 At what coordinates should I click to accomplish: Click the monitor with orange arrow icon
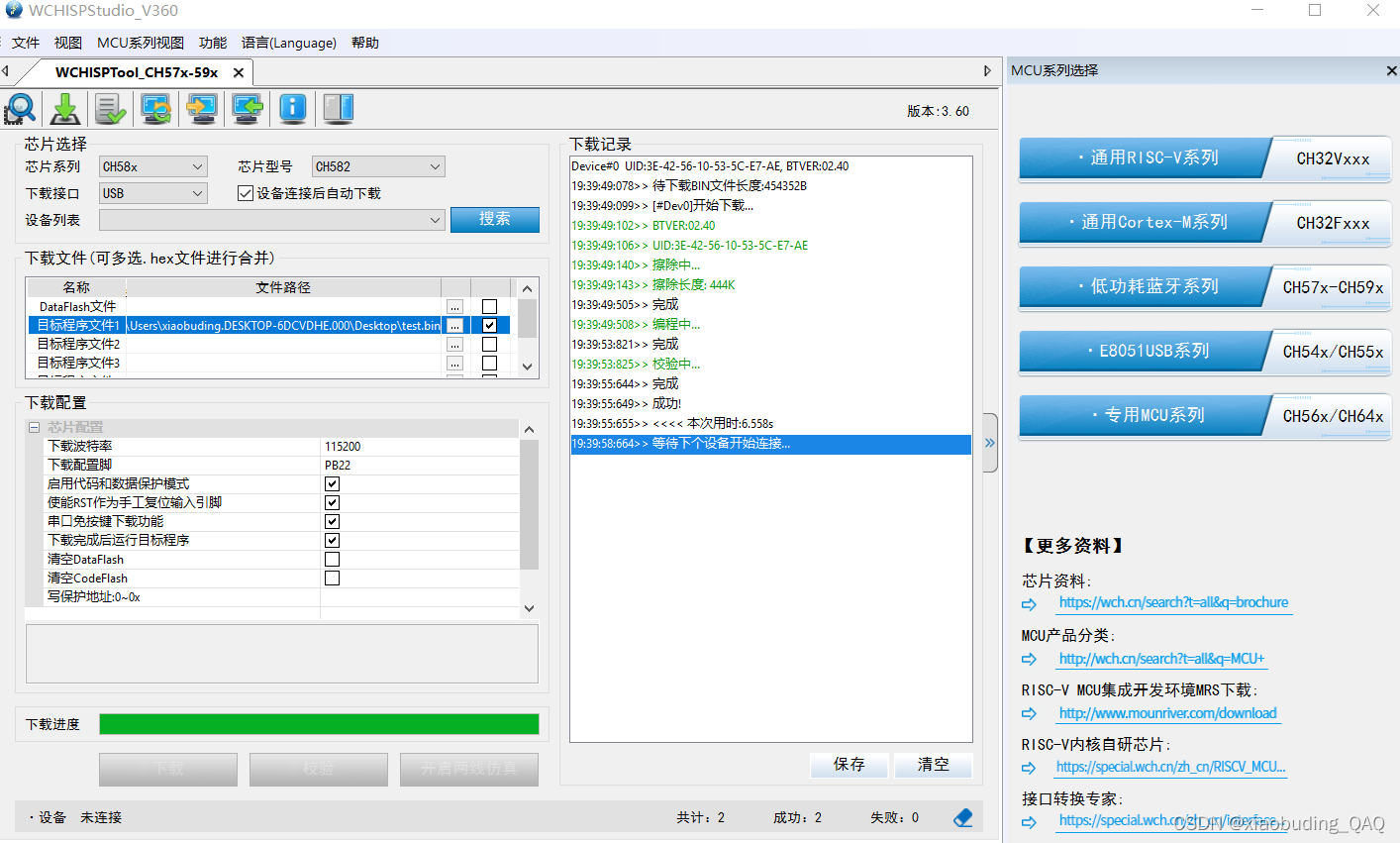click(x=202, y=109)
